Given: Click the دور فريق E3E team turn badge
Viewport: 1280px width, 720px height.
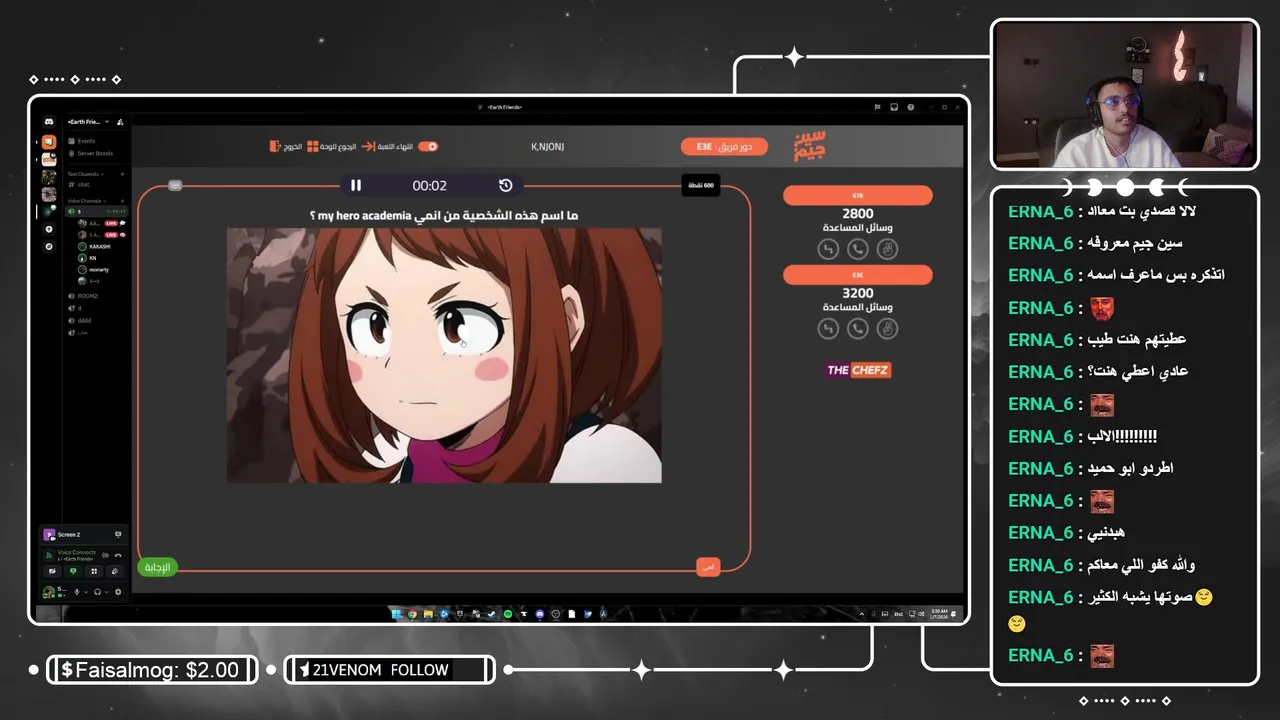Looking at the screenshot, I should pyautogui.click(x=724, y=146).
